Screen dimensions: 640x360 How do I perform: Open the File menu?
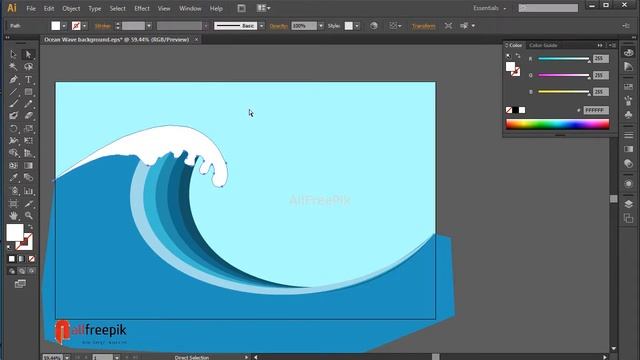pos(31,8)
